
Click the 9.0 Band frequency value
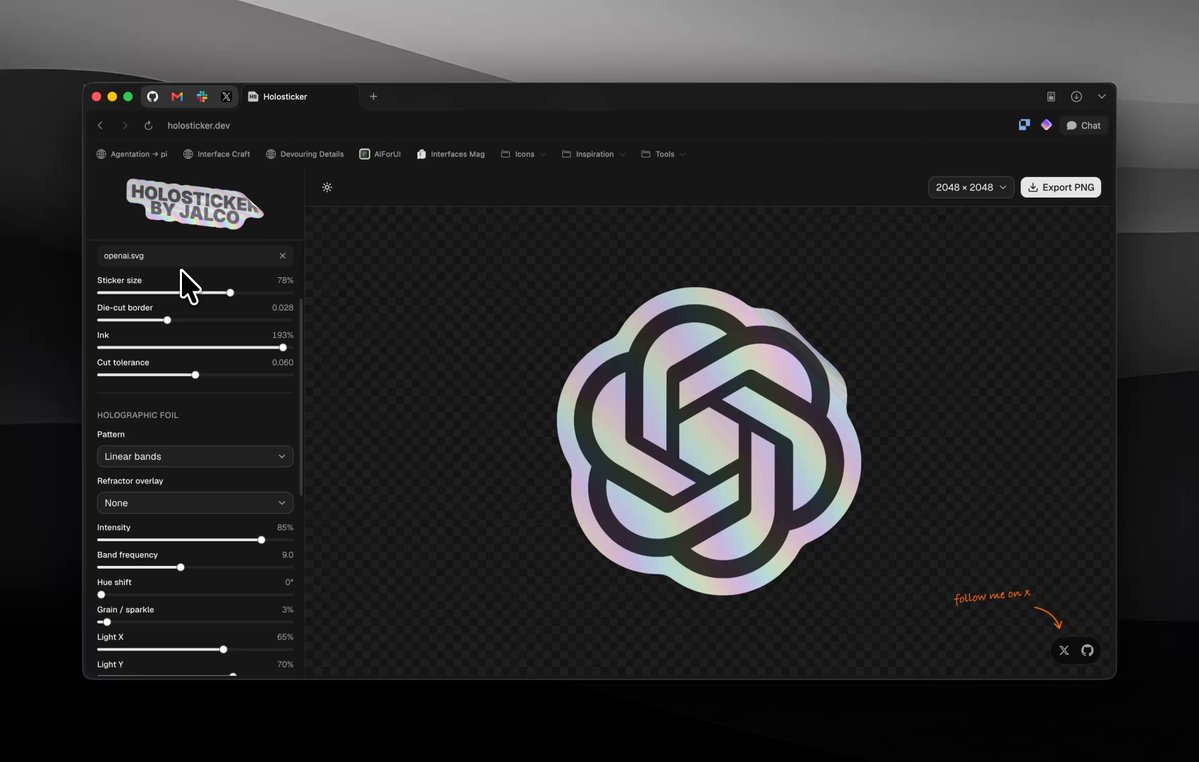point(288,555)
